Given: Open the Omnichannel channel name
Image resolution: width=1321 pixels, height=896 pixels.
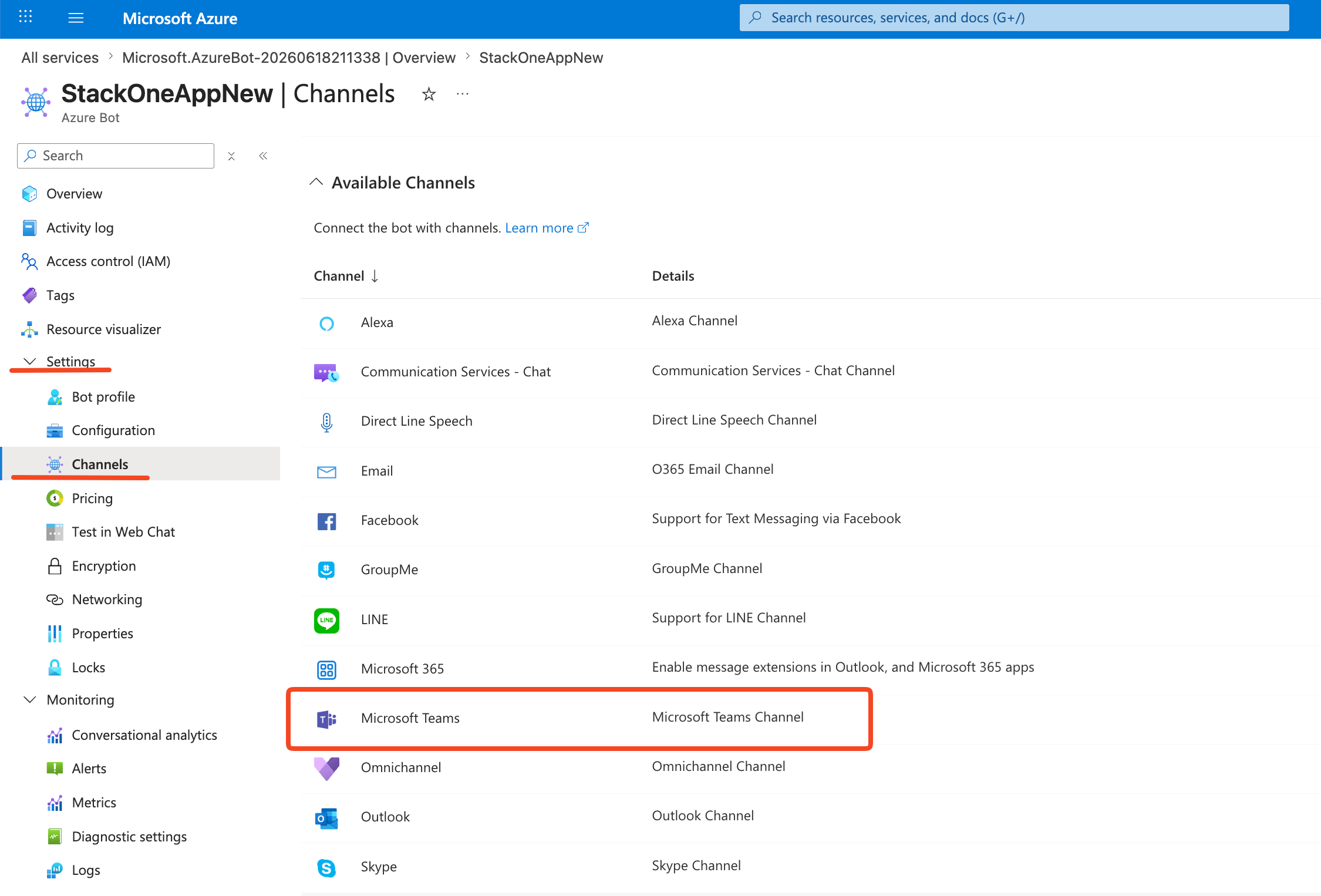Looking at the screenshot, I should point(401,767).
